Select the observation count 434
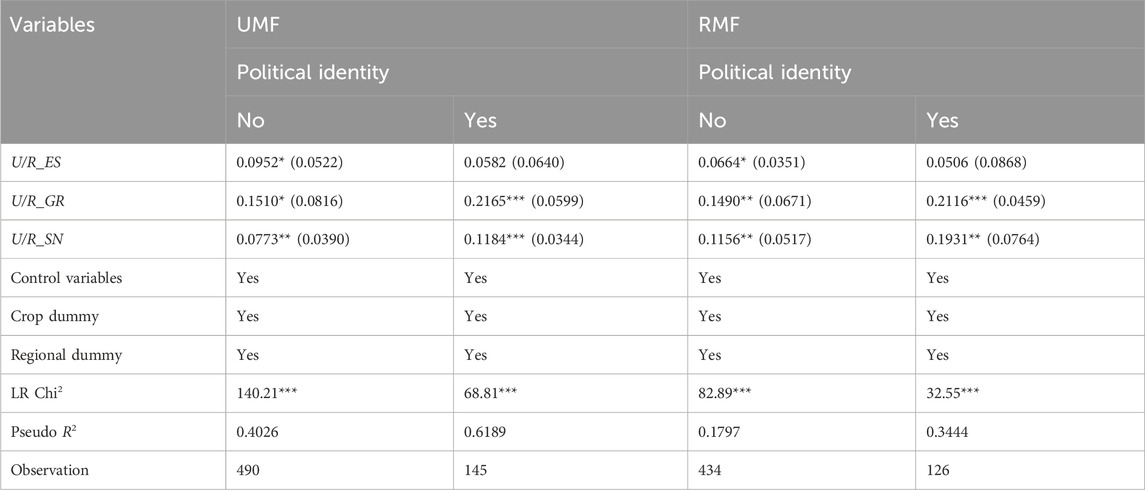1145x490 pixels. 711,471
